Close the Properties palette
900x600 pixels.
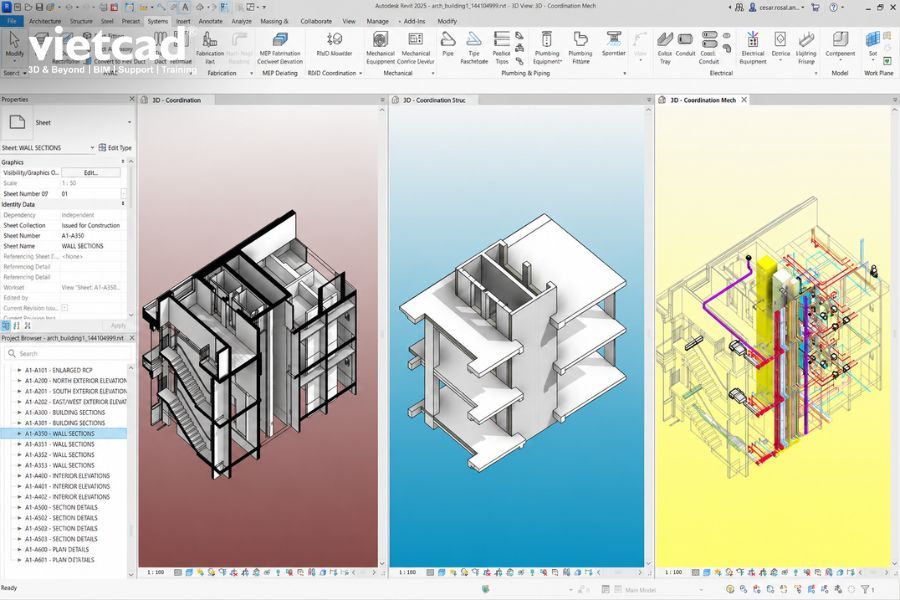[x=131, y=99]
